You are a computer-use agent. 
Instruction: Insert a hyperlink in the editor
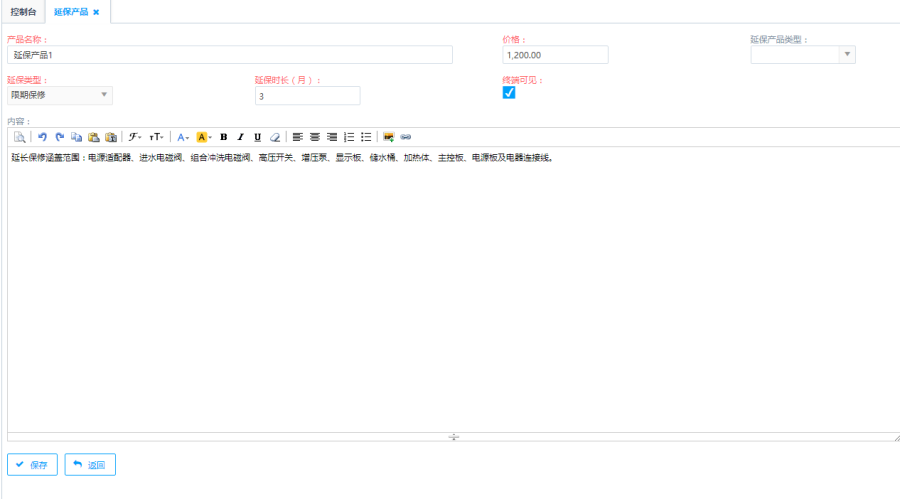[405, 137]
